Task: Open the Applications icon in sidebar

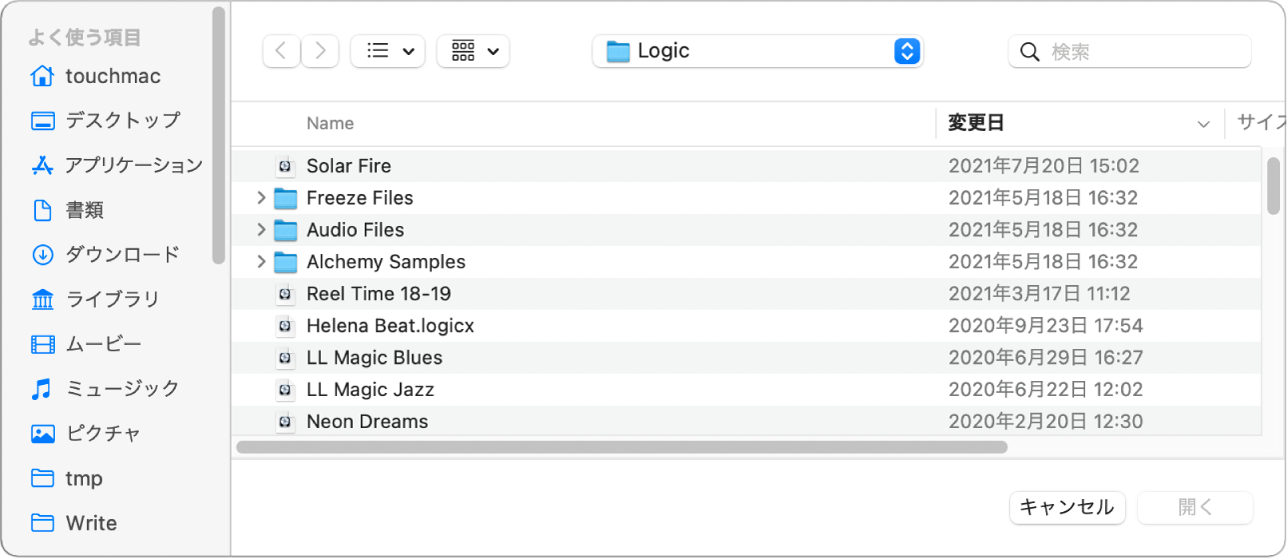Action: click(x=42, y=165)
